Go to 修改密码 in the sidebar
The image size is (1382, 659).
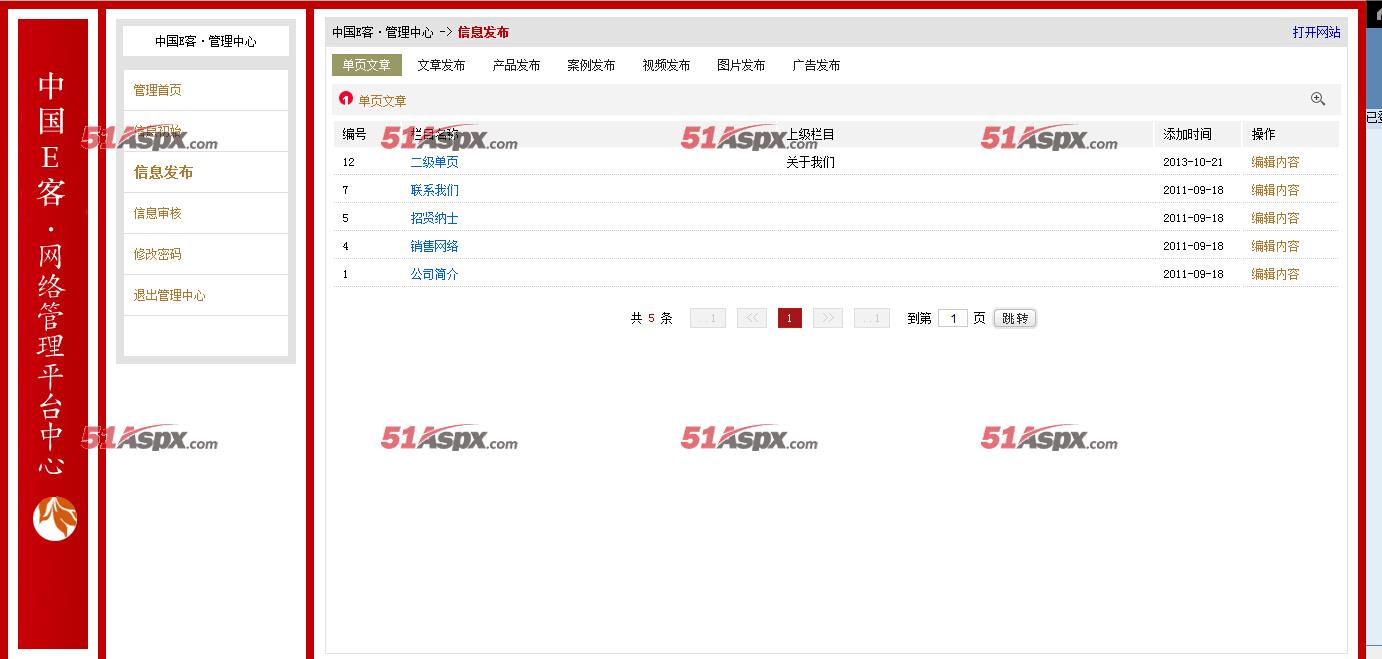pyautogui.click(x=158, y=254)
